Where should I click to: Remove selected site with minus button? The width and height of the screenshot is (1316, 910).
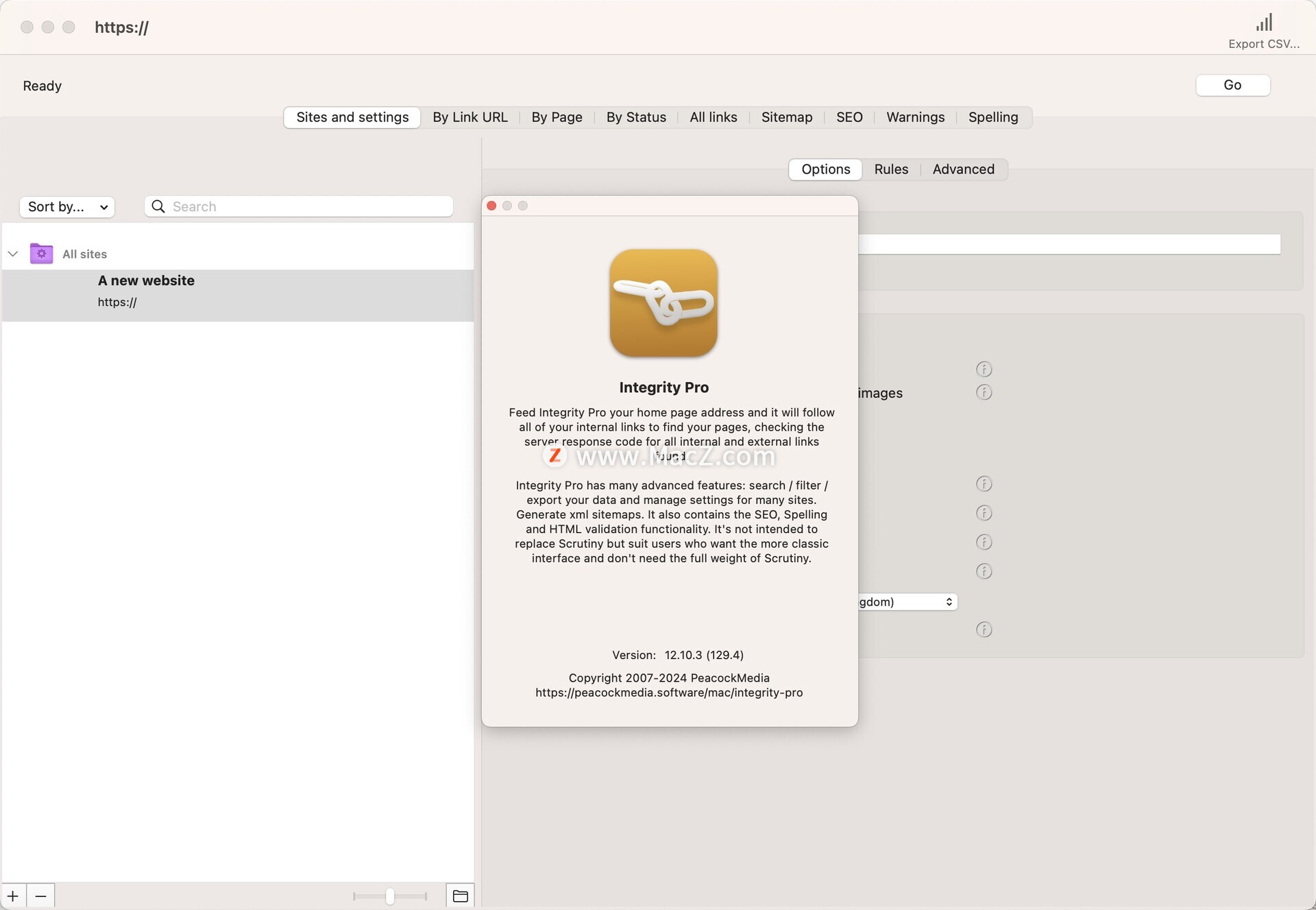click(41, 896)
